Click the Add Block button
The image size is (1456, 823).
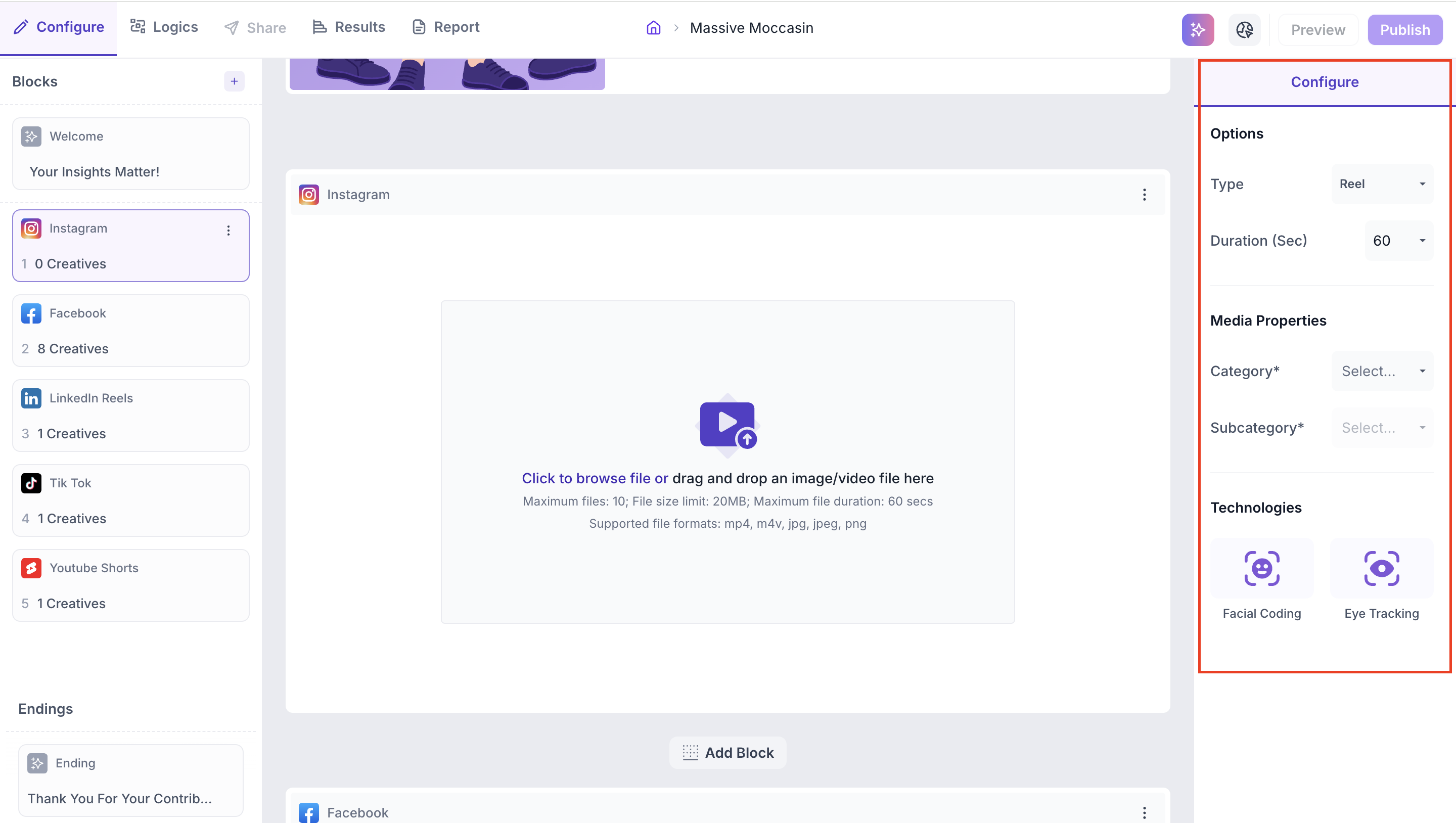coord(727,752)
